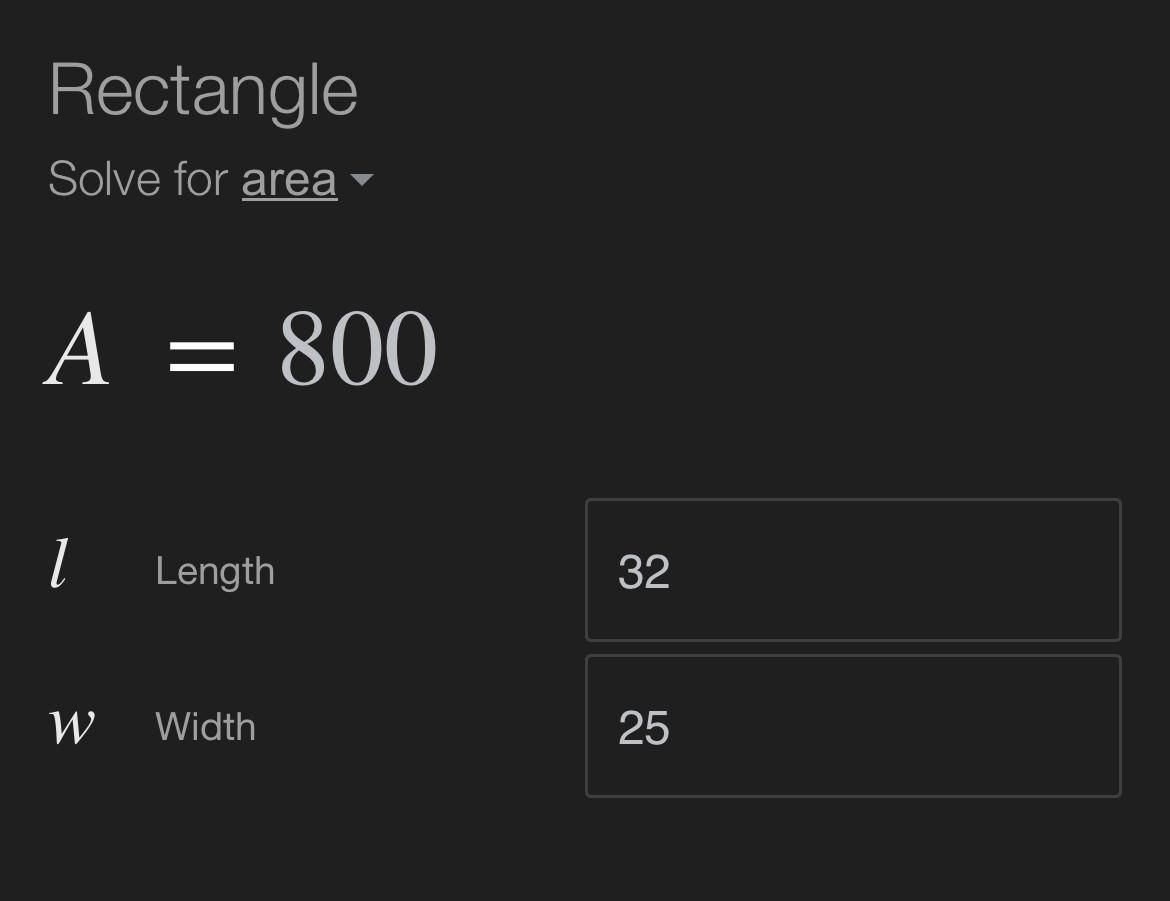Click the italic l length symbol
Viewport: 1170px width, 901px height.
pos(60,565)
